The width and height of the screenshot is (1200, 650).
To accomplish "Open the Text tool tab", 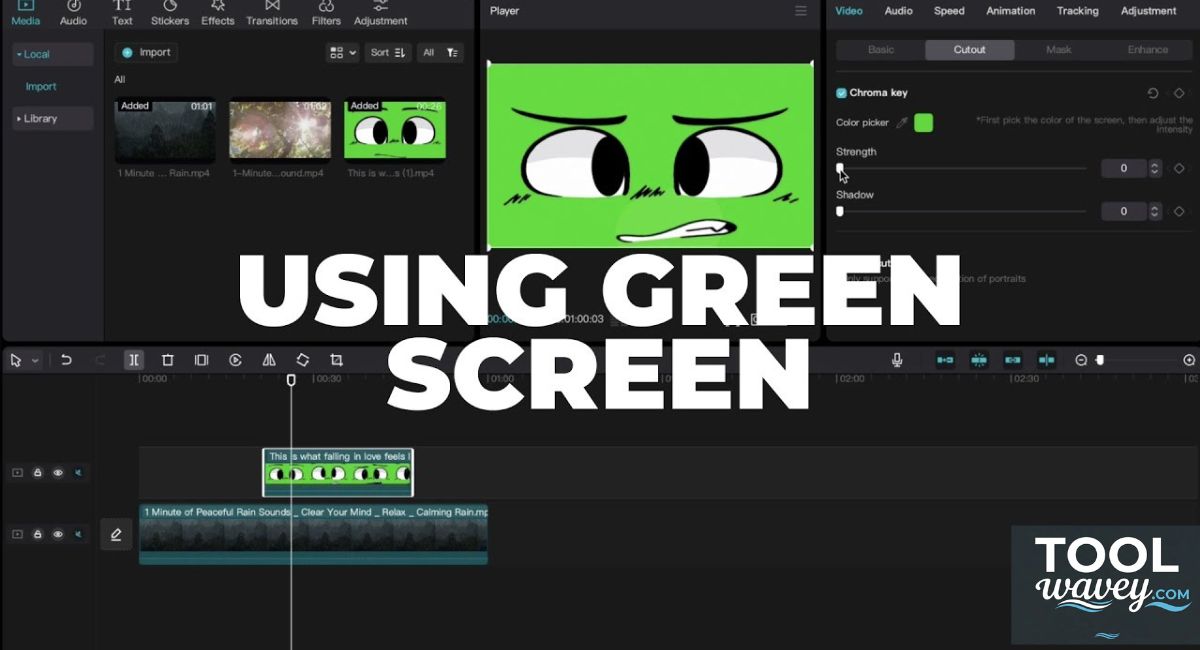I will click(x=122, y=13).
